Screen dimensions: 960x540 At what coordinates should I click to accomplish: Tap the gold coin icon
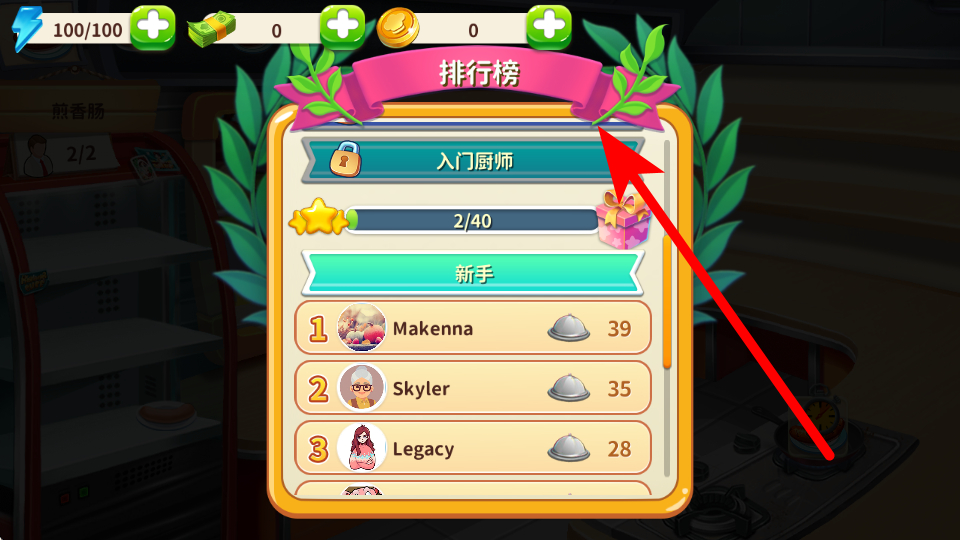398,28
